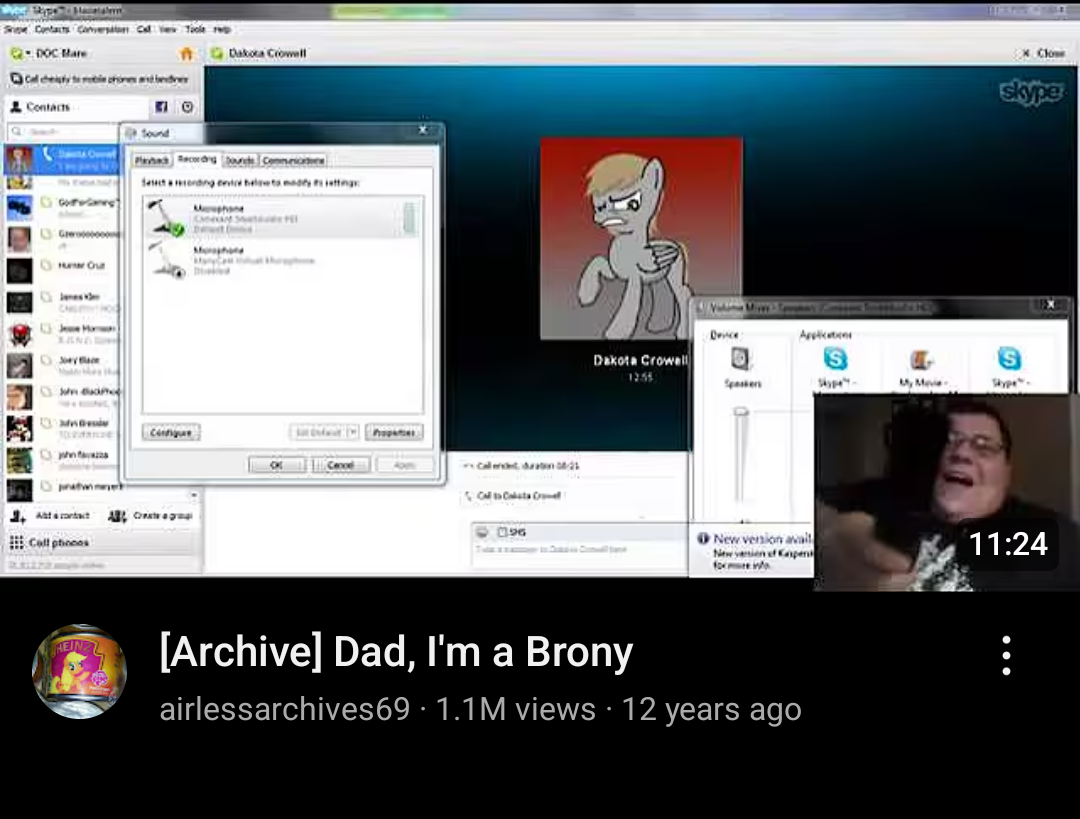Switch to the Playback tab

(152, 160)
